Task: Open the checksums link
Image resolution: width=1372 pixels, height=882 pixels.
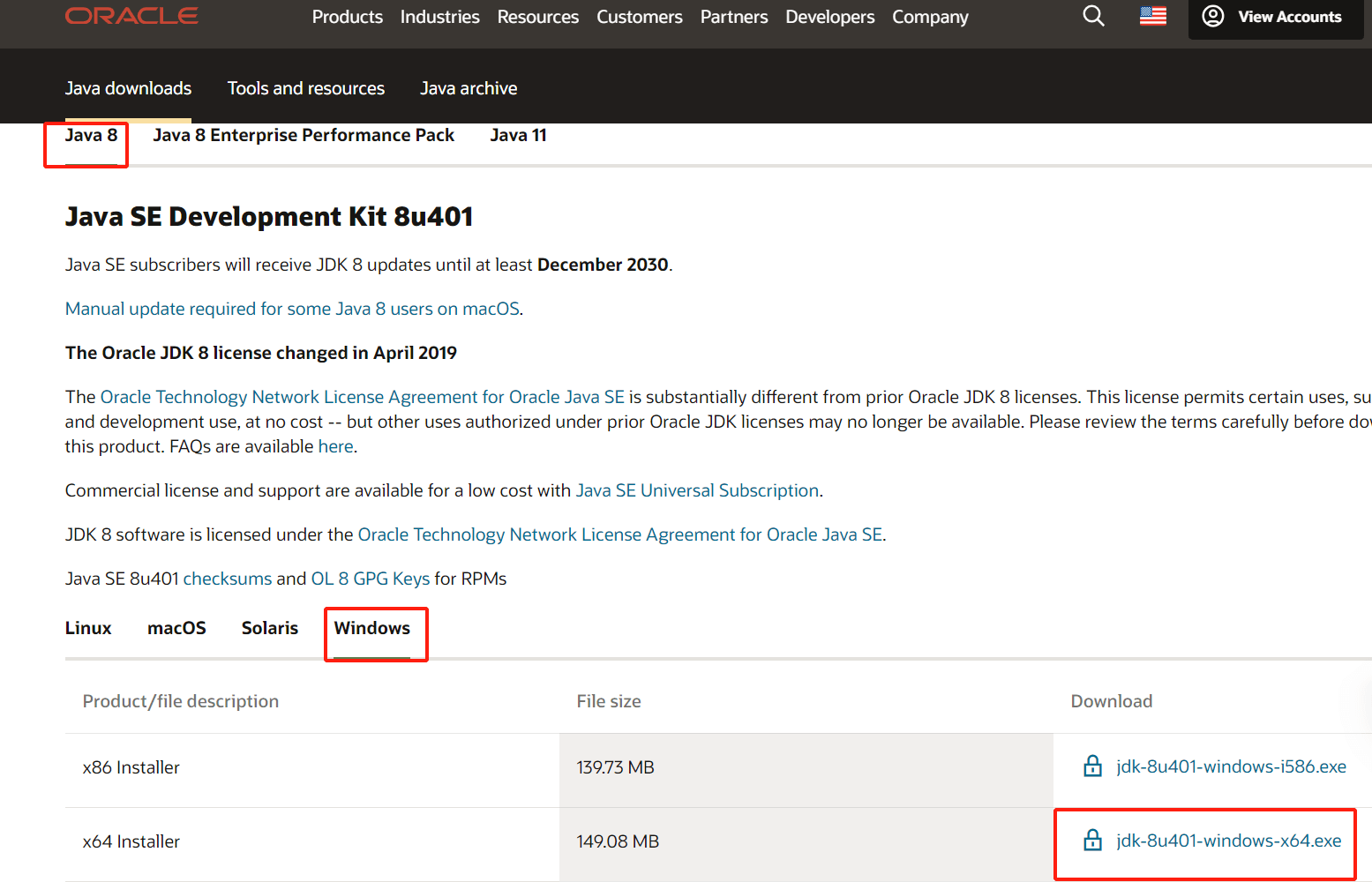Action: tap(228, 579)
